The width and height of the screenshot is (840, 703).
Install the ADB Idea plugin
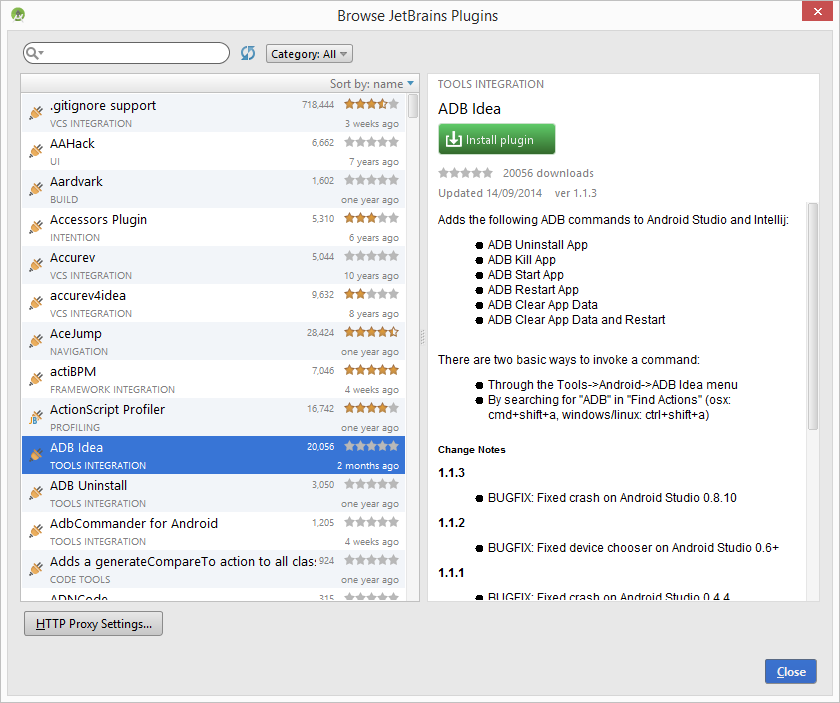tap(497, 139)
